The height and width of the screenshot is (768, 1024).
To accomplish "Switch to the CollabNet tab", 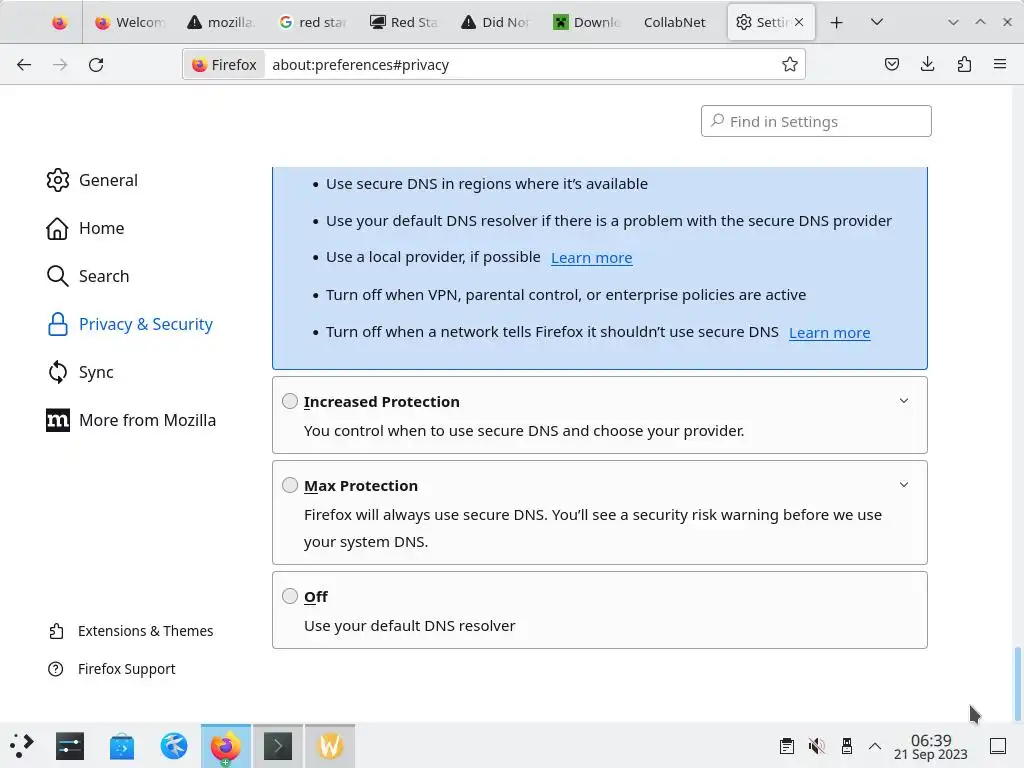I will point(674,22).
